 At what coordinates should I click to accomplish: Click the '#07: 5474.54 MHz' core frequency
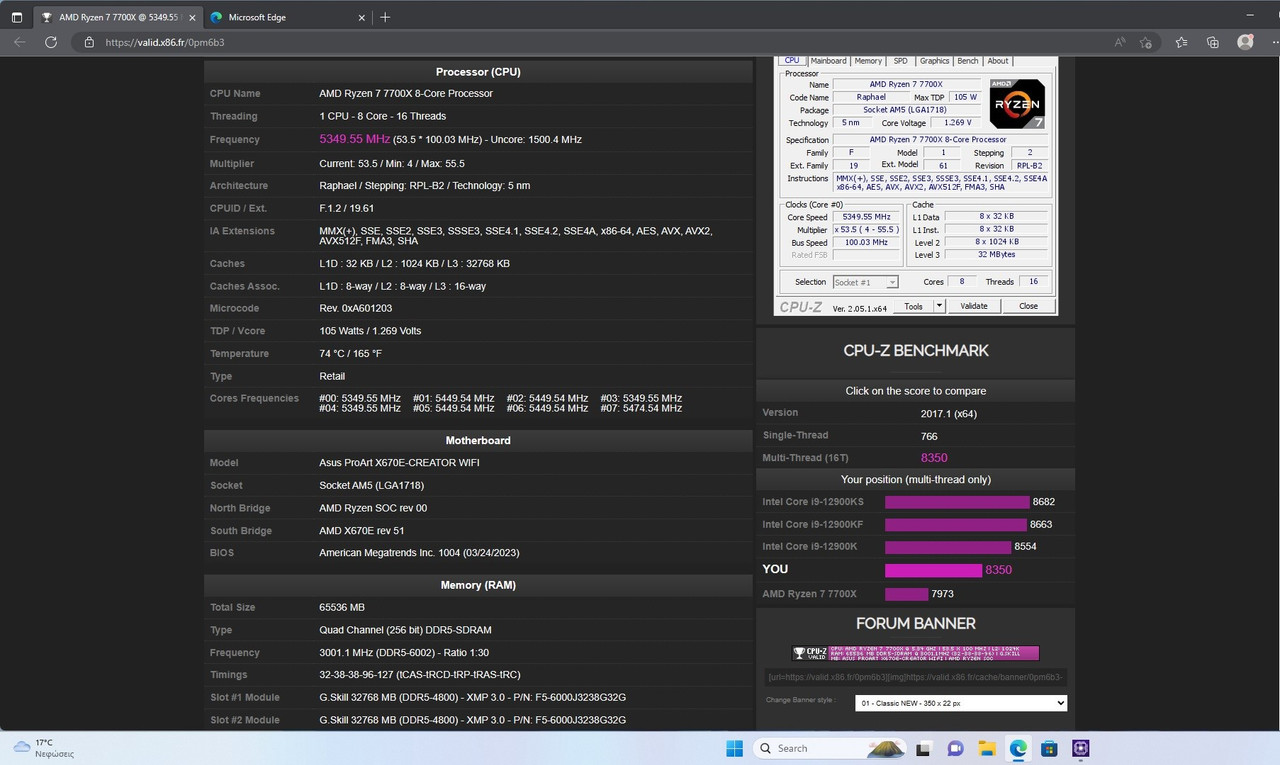pos(641,408)
